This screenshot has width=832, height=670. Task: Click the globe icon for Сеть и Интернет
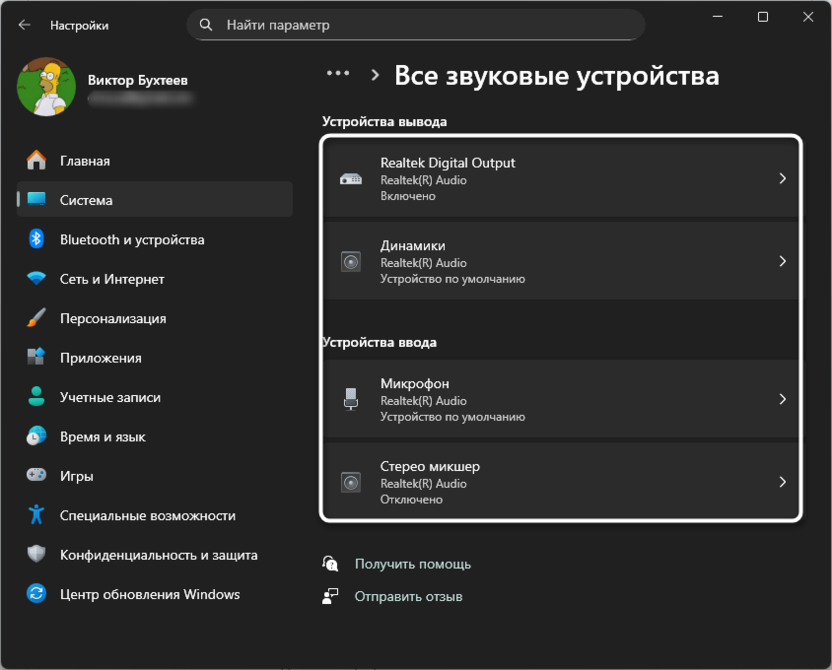[x=37, y=279]
